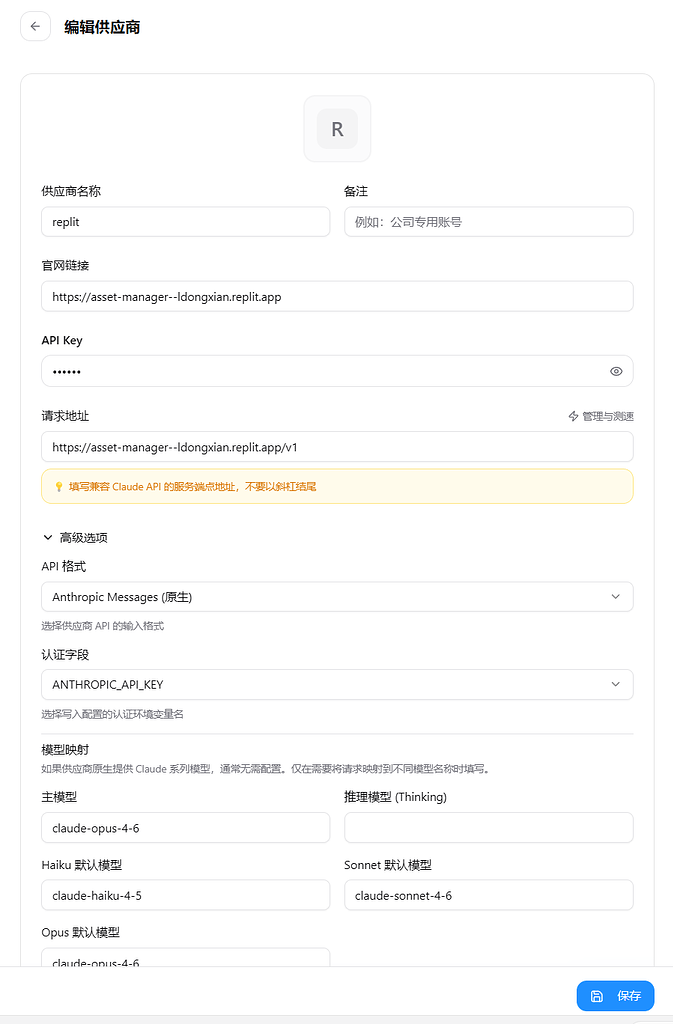
Task: Click the 编辑供应商 page title
Action: click(x=102, y=27)
